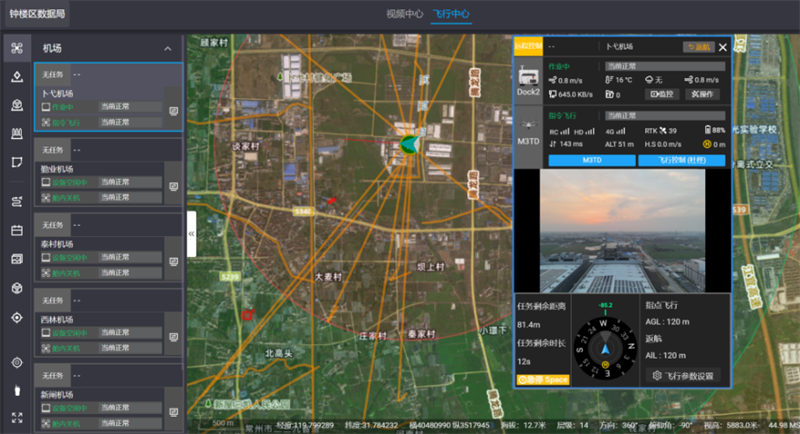The image size is (800, 434).
Task: Click the hand pan tool icon
Action: pyautogui.click(x=15, y=390)
